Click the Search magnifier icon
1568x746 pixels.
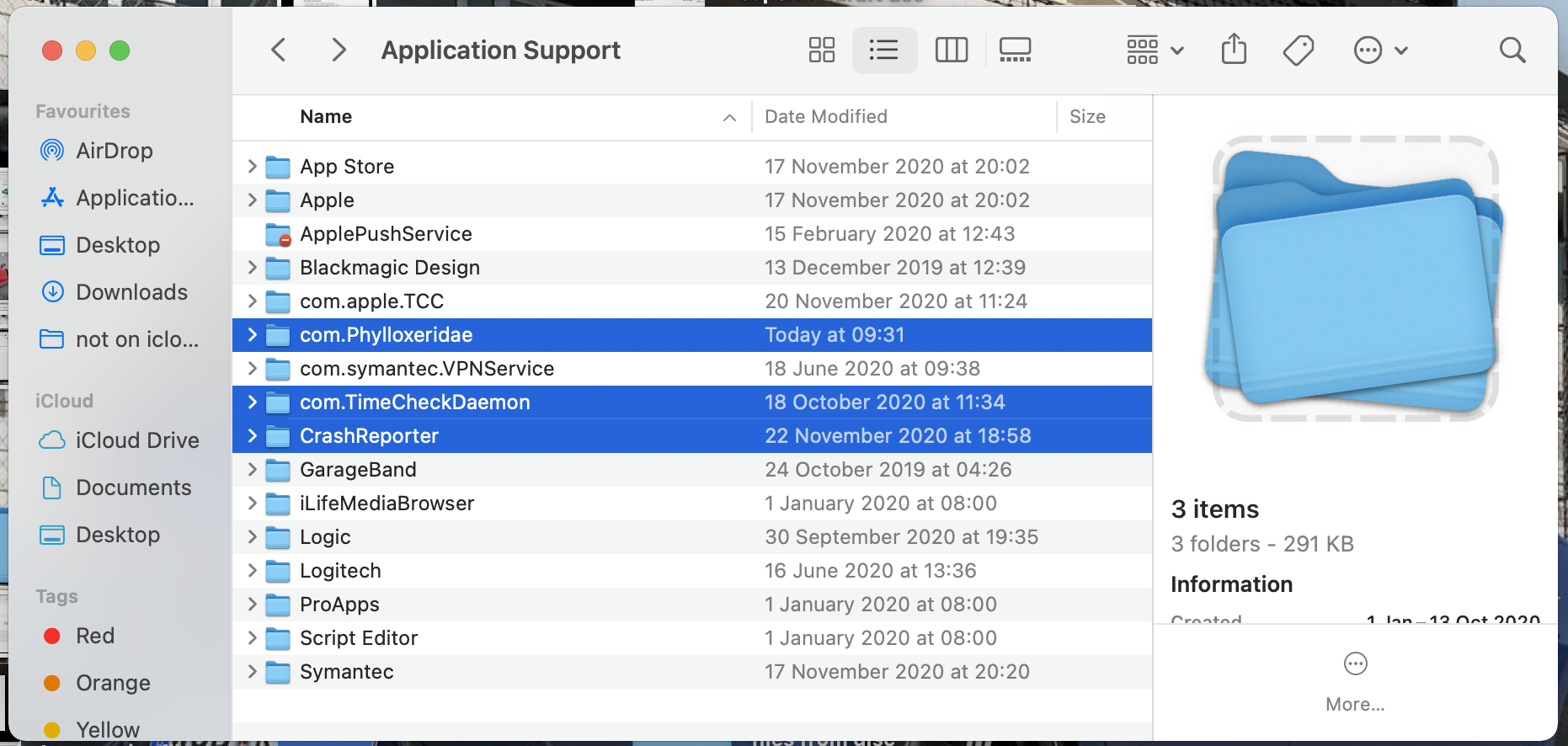pos(1512,51)
